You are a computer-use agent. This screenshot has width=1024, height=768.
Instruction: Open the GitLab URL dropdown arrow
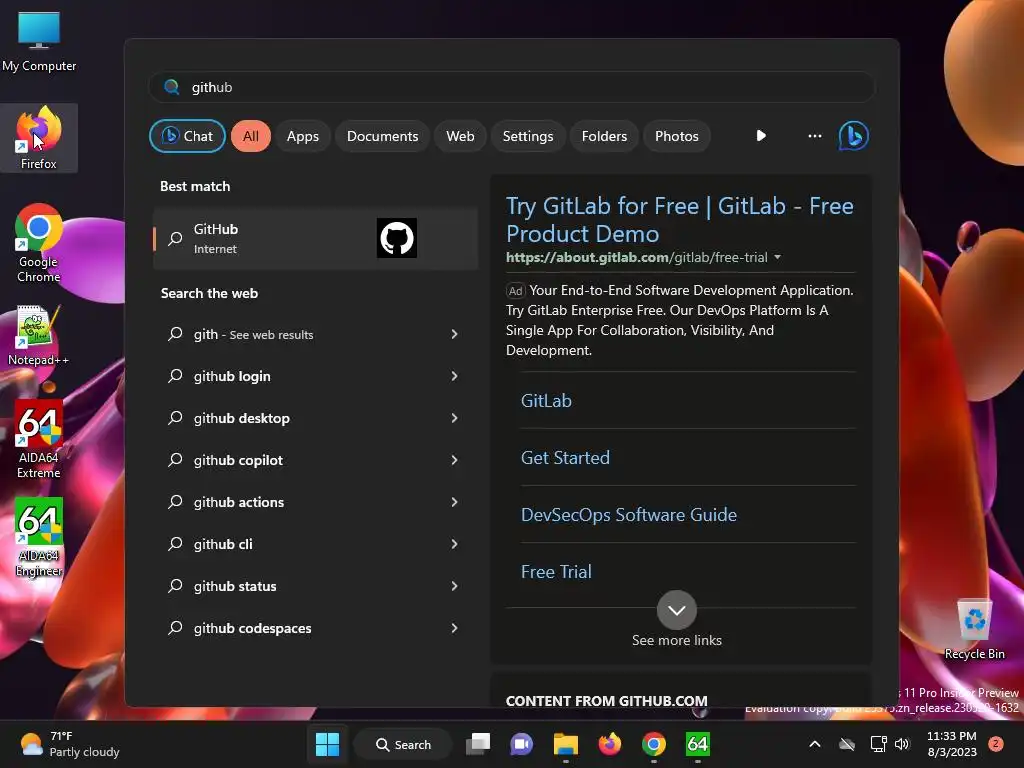(x=777, y=257)
